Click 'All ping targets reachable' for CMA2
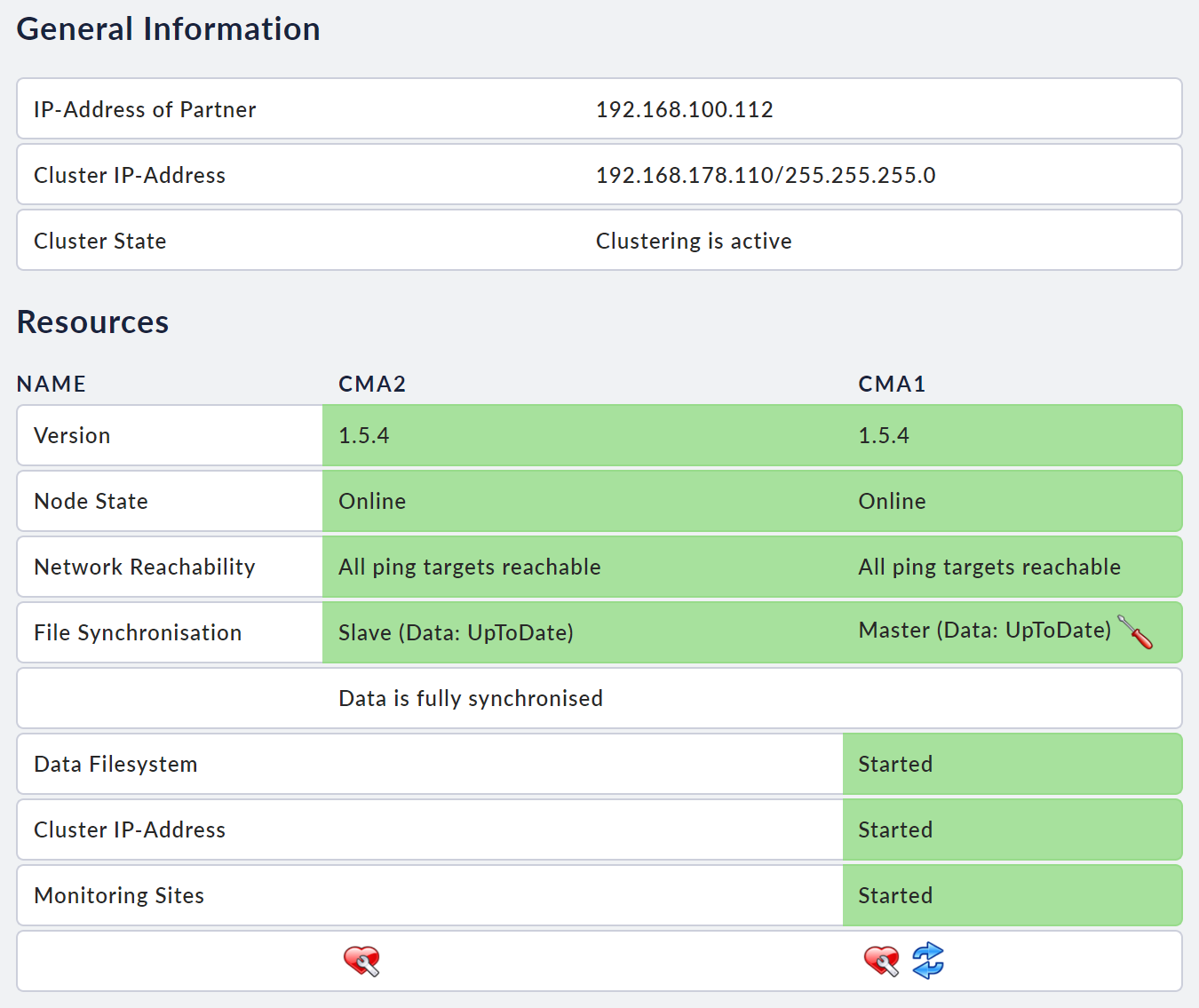The width and height of the screenshot is (1199, 1008). click(x=470, y=567)
